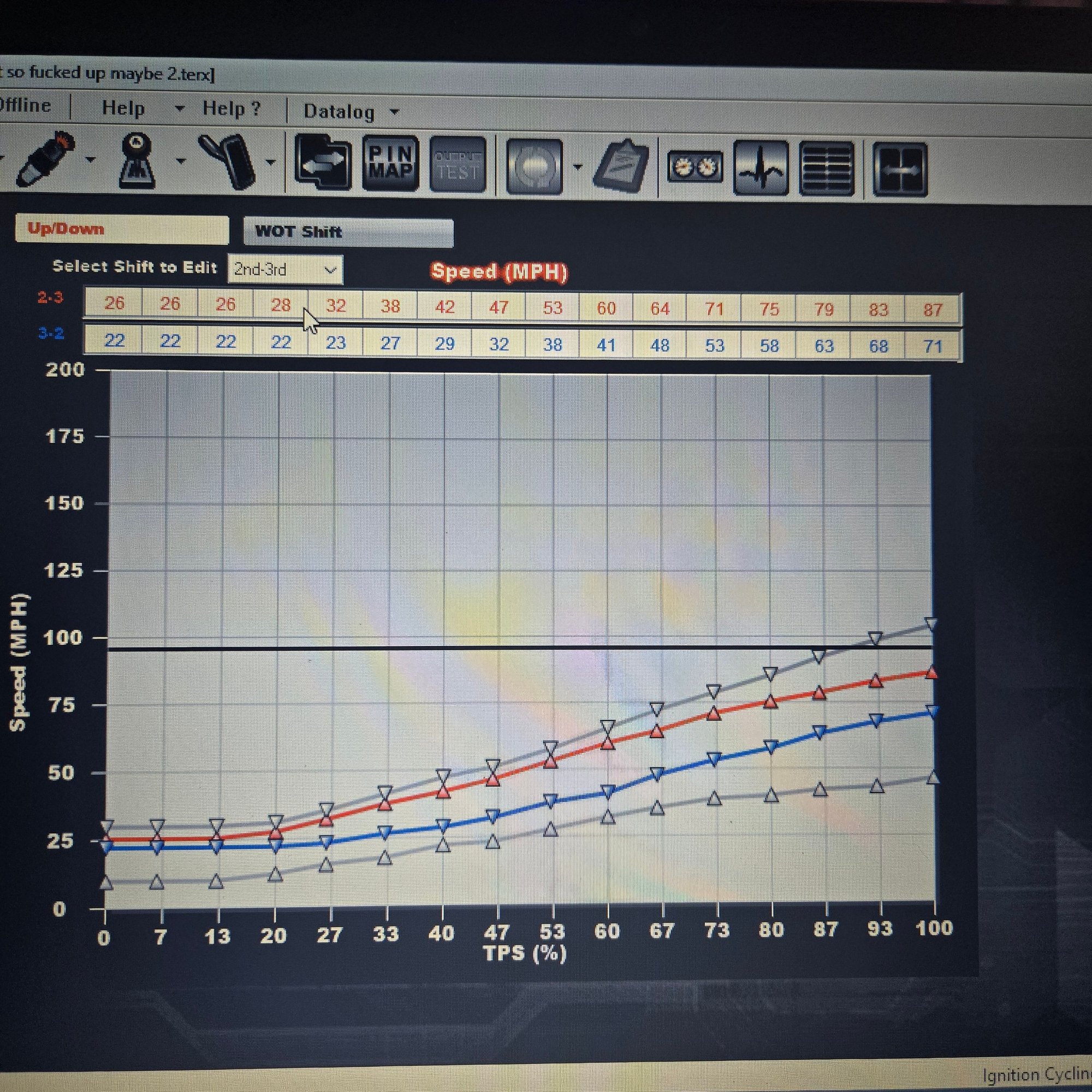Click the 3-2 cell showing 41
Viewport: 1092px width, 1092px height.
[606, 345]
